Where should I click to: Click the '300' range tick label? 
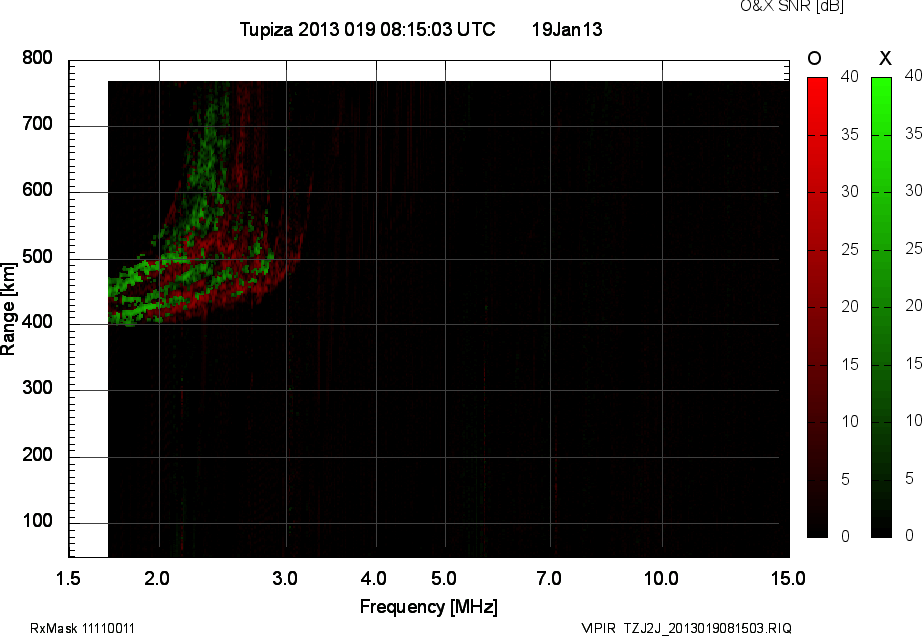37,388
